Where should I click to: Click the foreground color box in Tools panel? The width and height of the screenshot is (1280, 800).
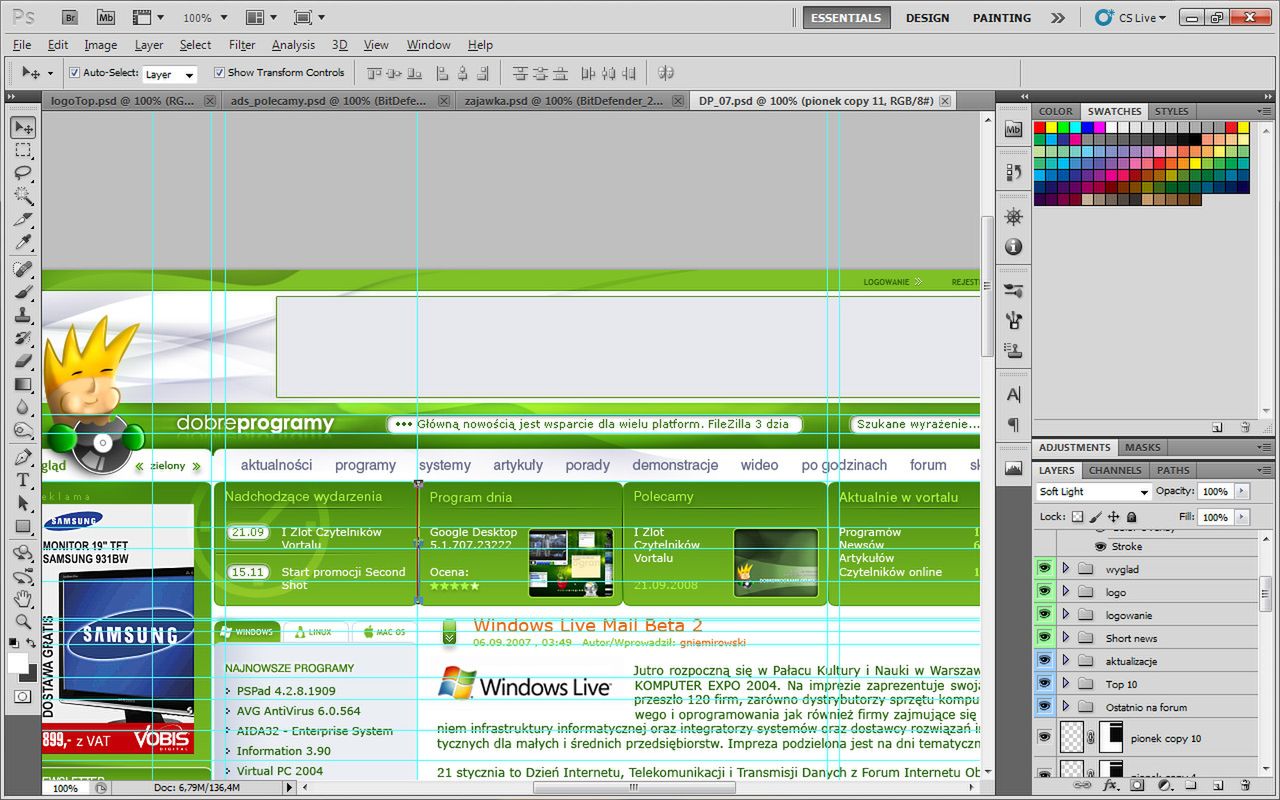click(x=18, y=663)
